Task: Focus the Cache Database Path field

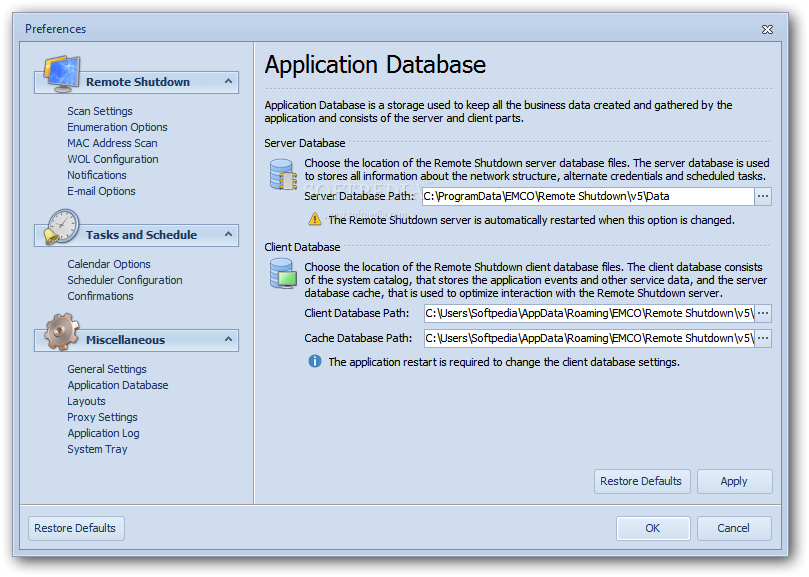Action: click(x=589, y=338)
